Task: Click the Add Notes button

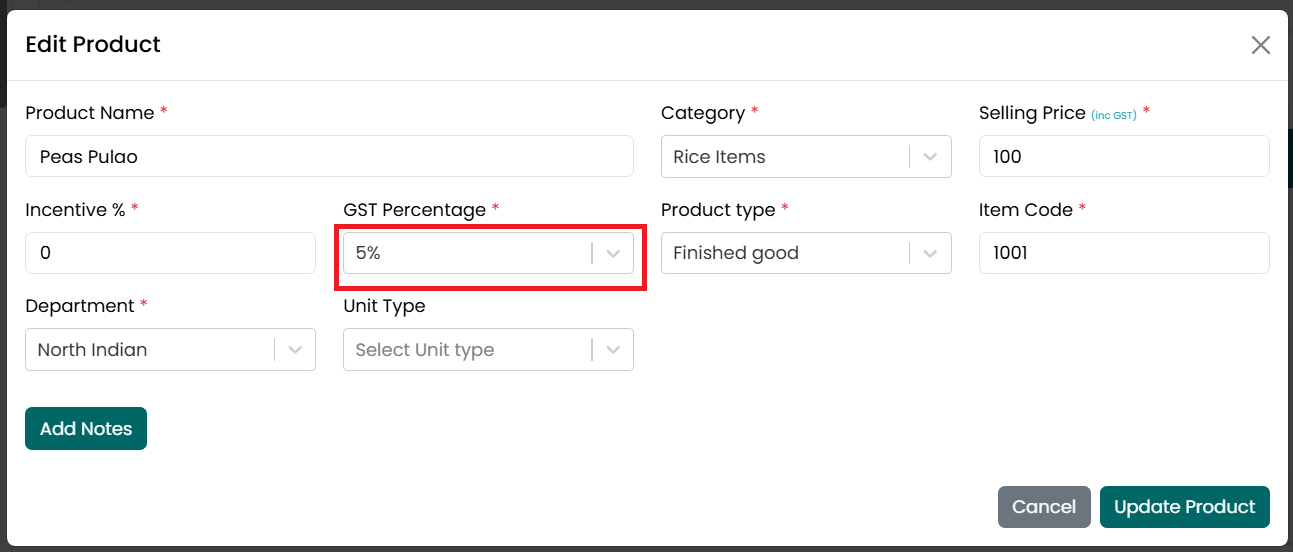Action: click(86, 429)
